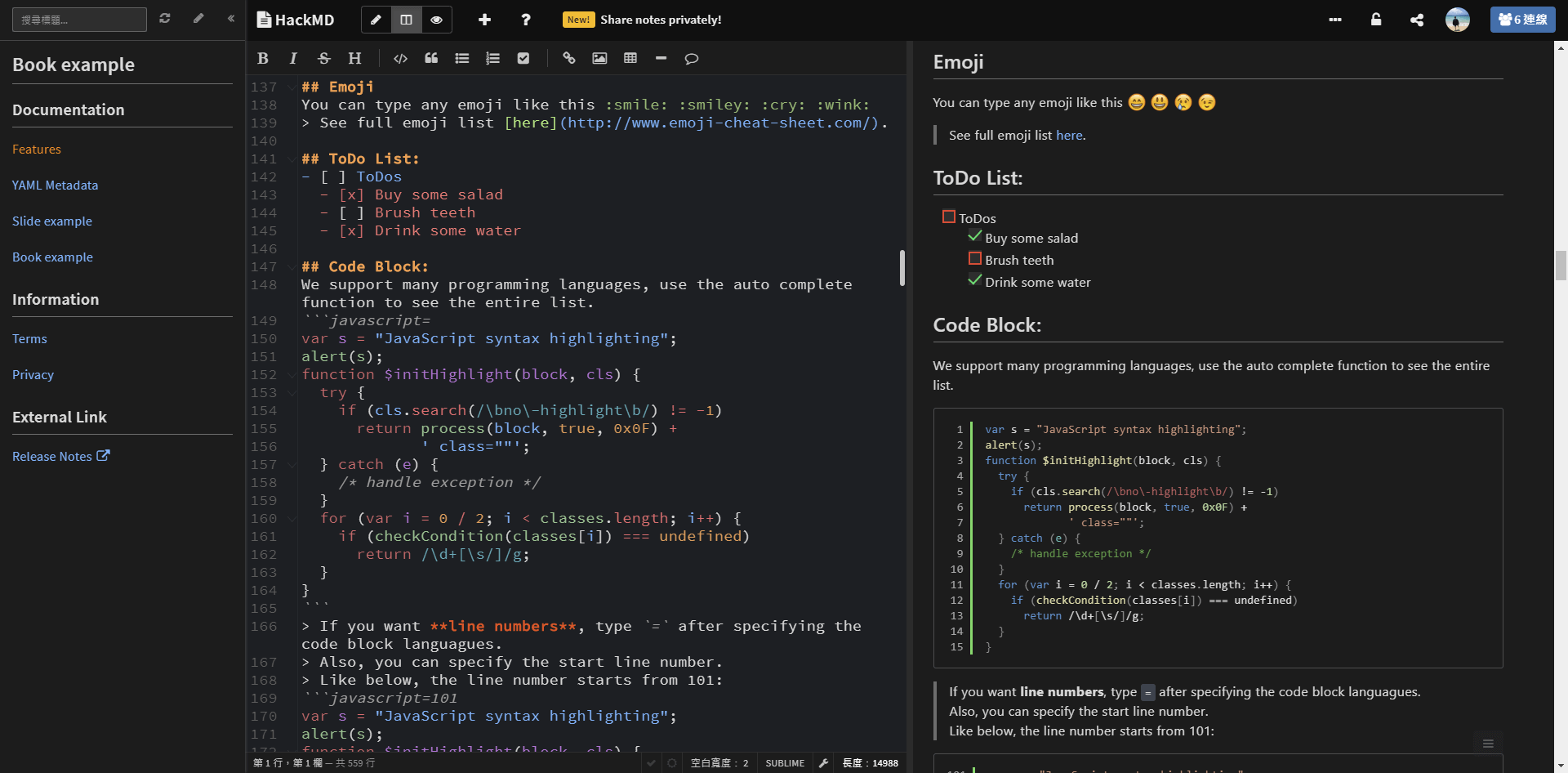
Task: Apply bold formatting from editor toolbar
Action: pyautogui.click(x=263, y=58)
